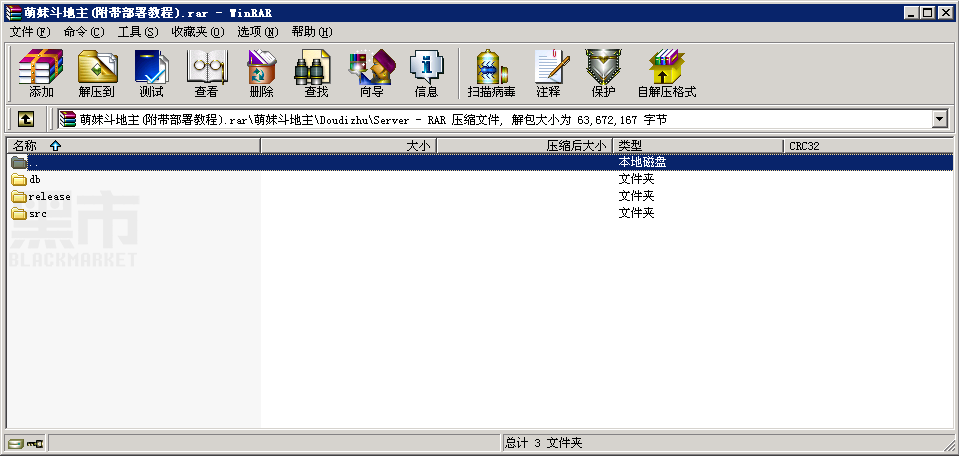The image size is (959, 456).
Task: Sort by Size (大小) column header
Action: (349, 146)
